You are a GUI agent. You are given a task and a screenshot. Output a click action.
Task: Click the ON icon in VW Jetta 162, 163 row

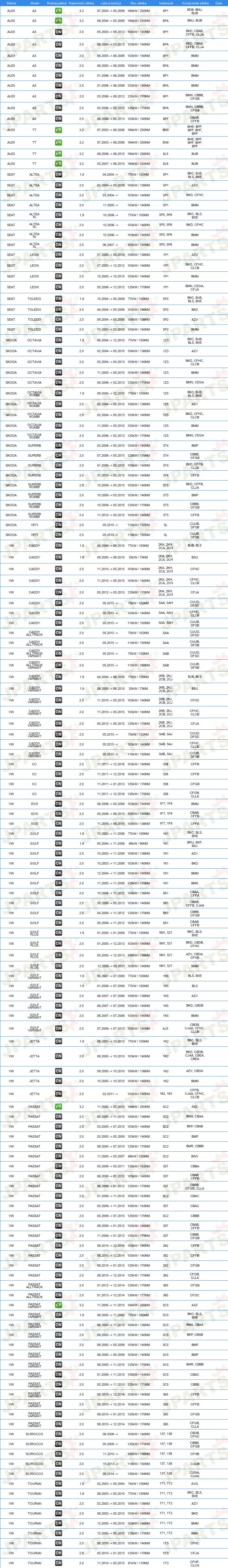coord(58,1094)
